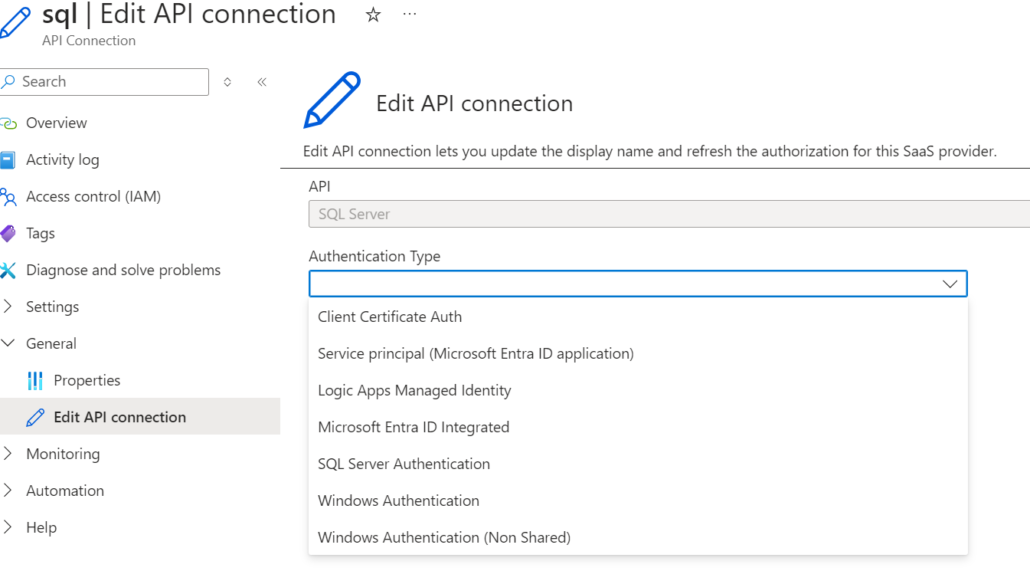Click the Authentication Type dropdown chevron
Image resolution: width=1030 pixels, height=571 pixels.
[950, 284]
